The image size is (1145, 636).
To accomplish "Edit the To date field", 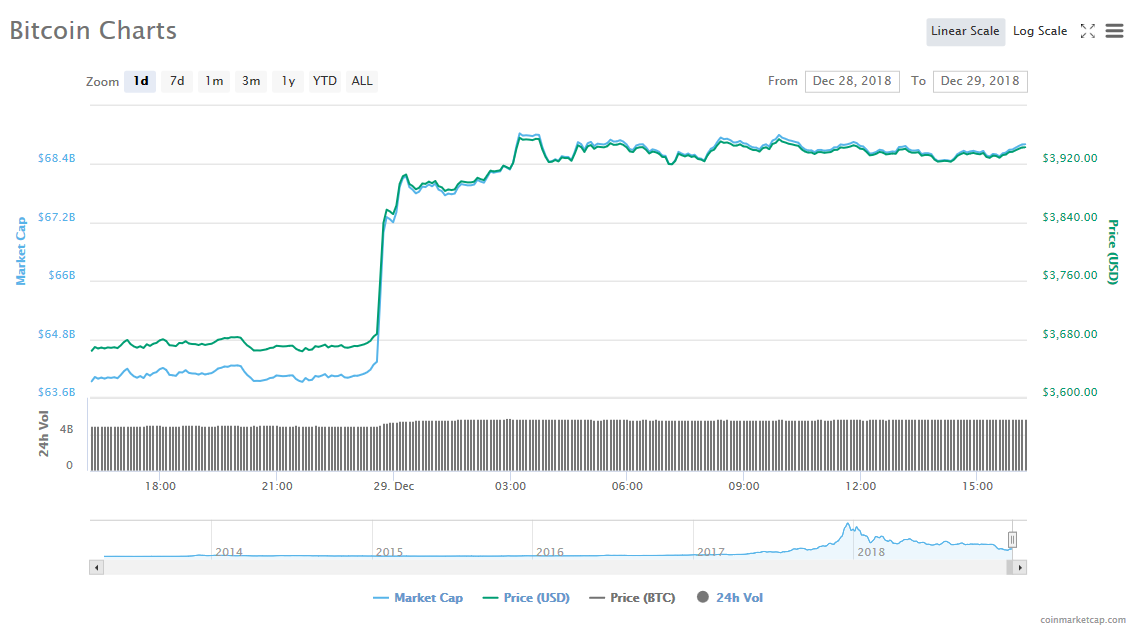I will [x=980, y=81].
